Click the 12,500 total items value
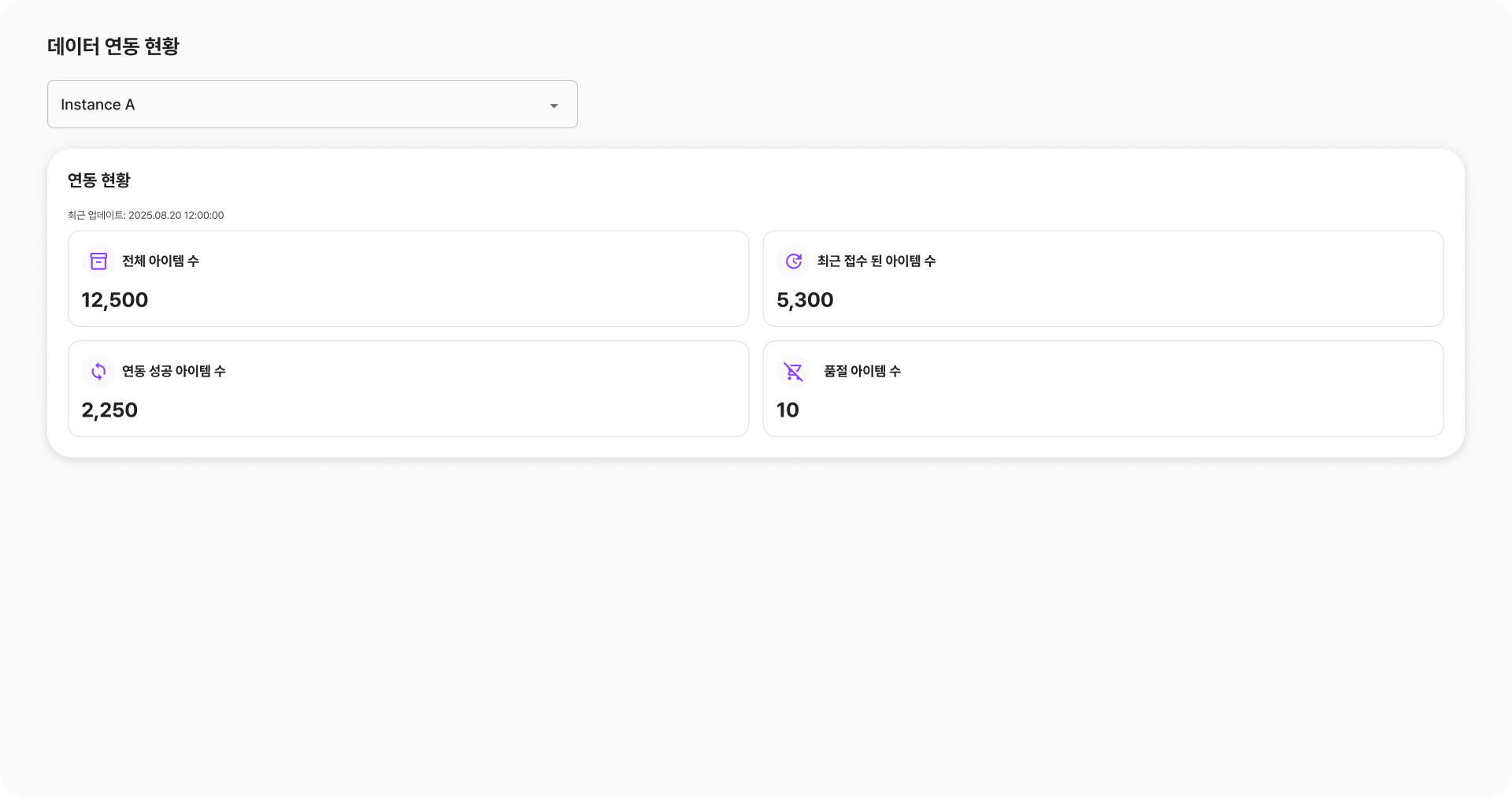 coord(115,300)
